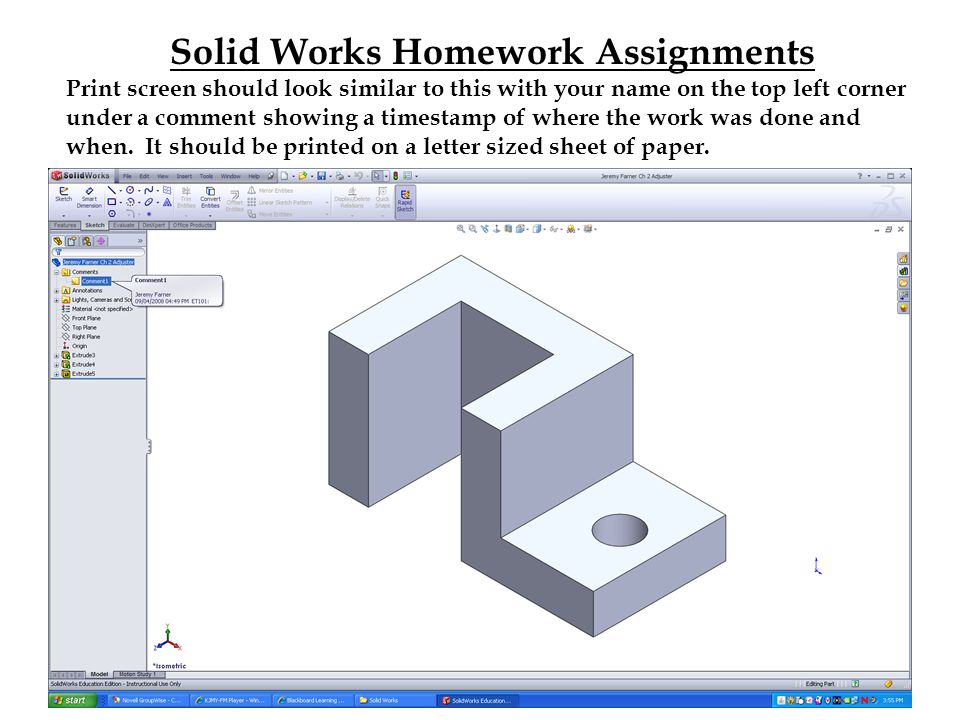Expand the Annotations node

[56, 291]
